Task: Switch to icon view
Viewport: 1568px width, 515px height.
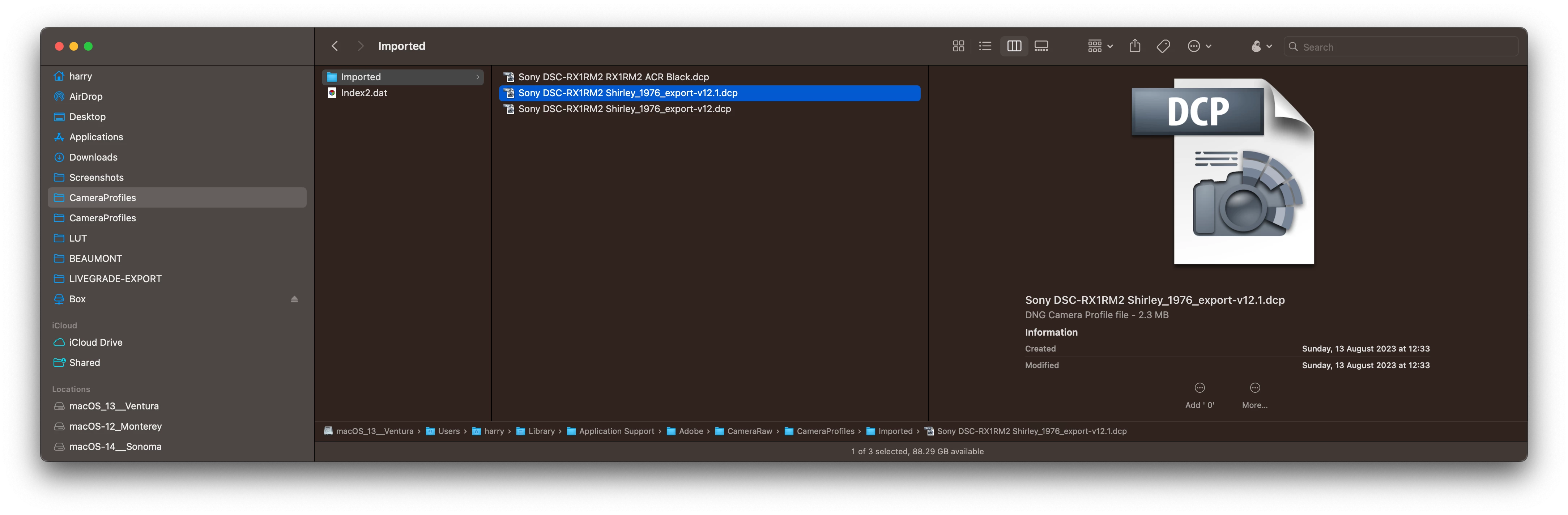Action: [x=958, y=46]
